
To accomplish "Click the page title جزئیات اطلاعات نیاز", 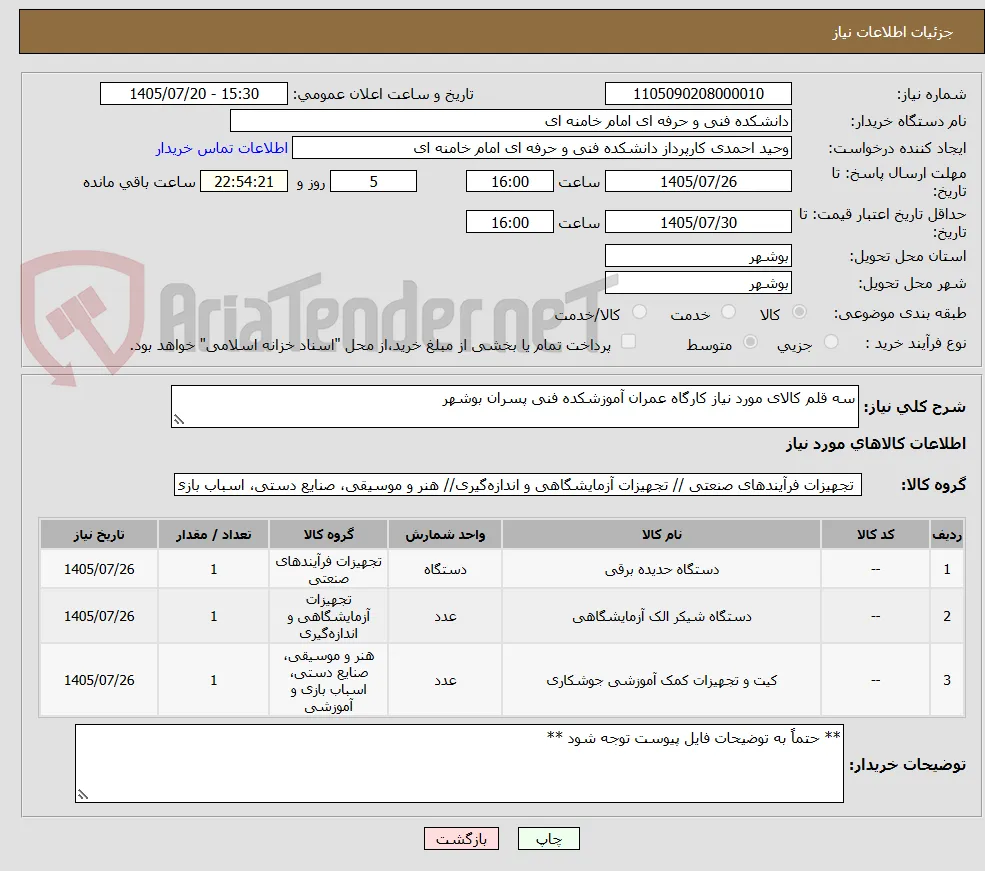I will tap(893, 32).
